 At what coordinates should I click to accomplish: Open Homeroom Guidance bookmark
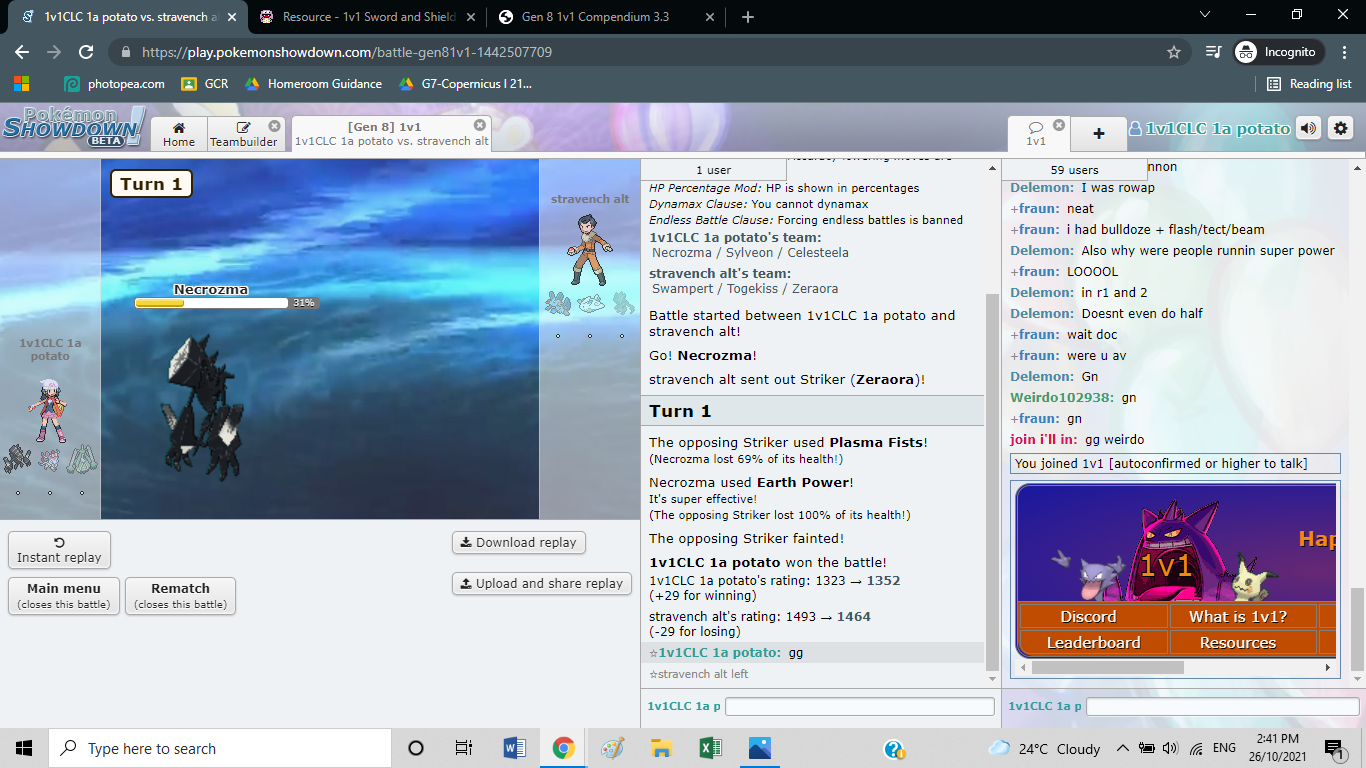point(312,84)
